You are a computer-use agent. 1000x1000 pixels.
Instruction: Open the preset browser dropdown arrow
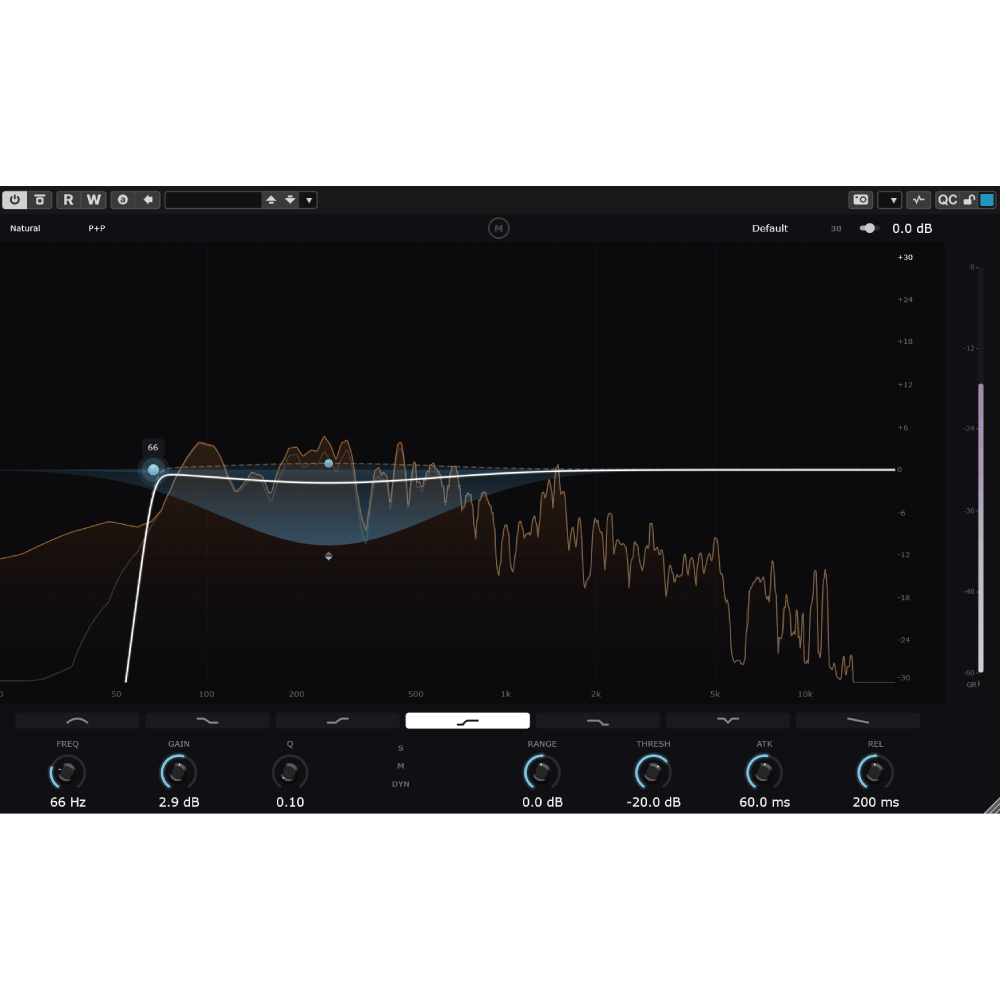point(309,200)
